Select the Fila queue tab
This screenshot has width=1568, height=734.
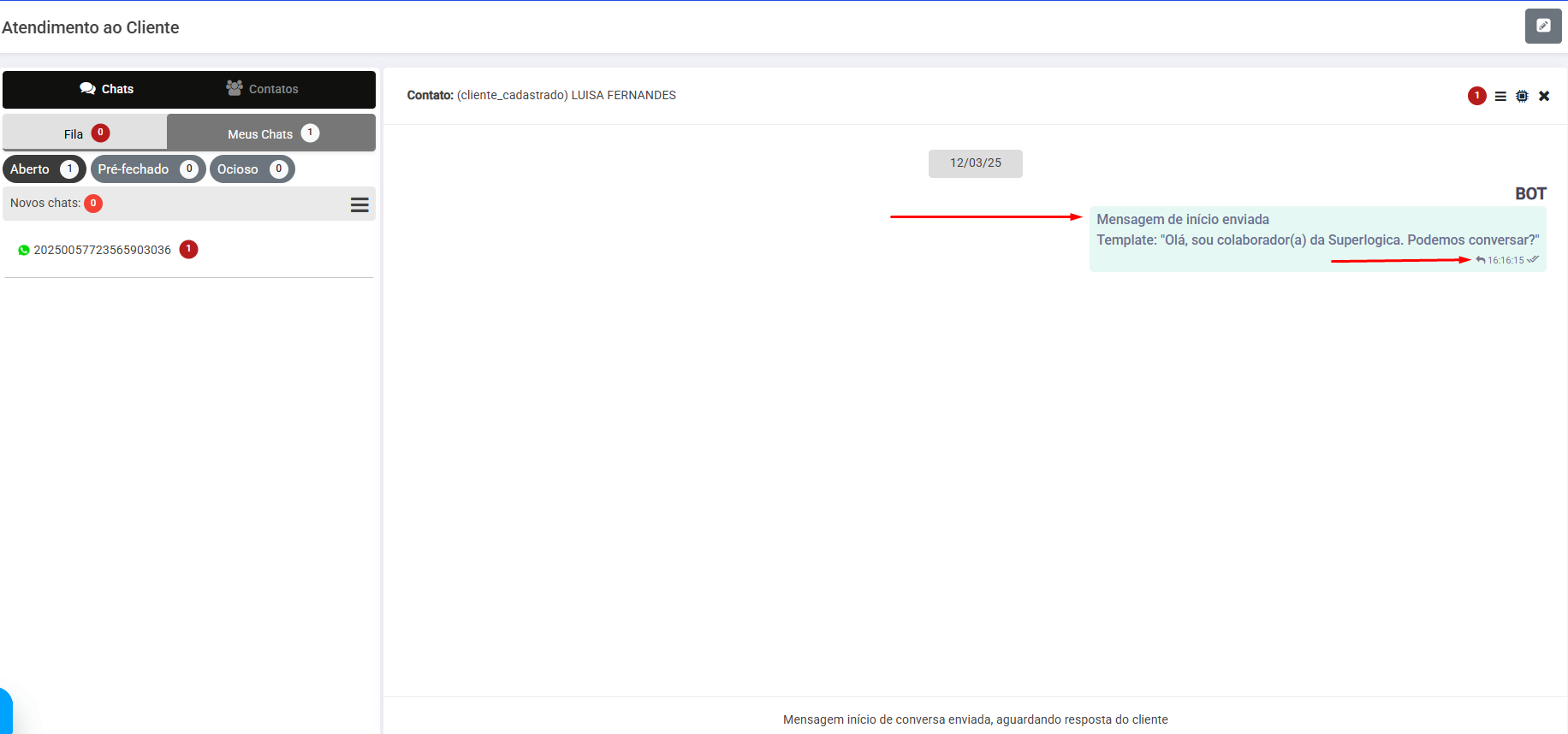click(x=85, y=133)
